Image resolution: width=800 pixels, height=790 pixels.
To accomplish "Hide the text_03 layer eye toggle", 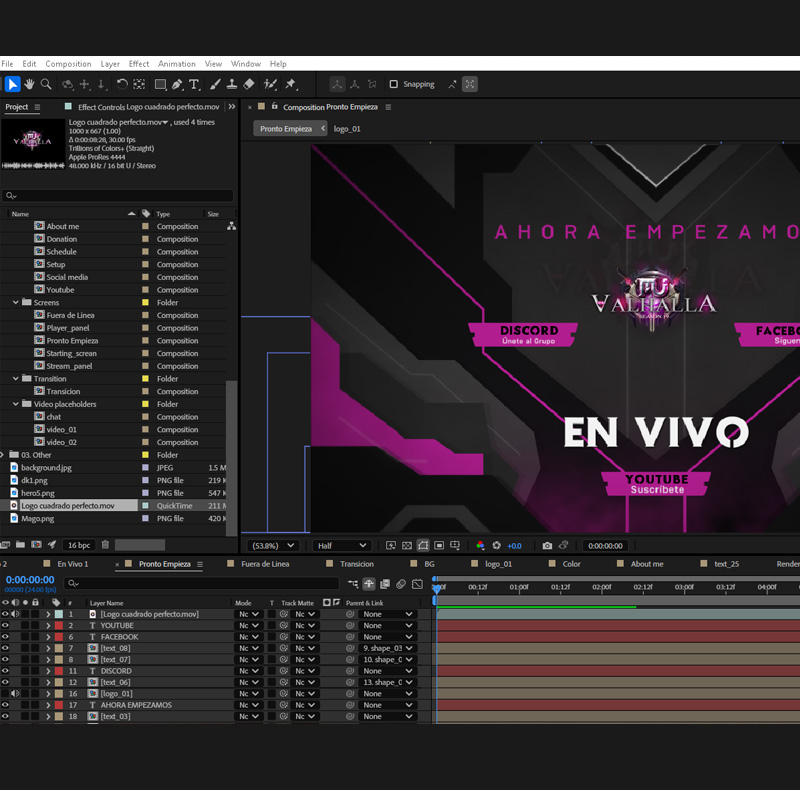I will pos(5,716).
